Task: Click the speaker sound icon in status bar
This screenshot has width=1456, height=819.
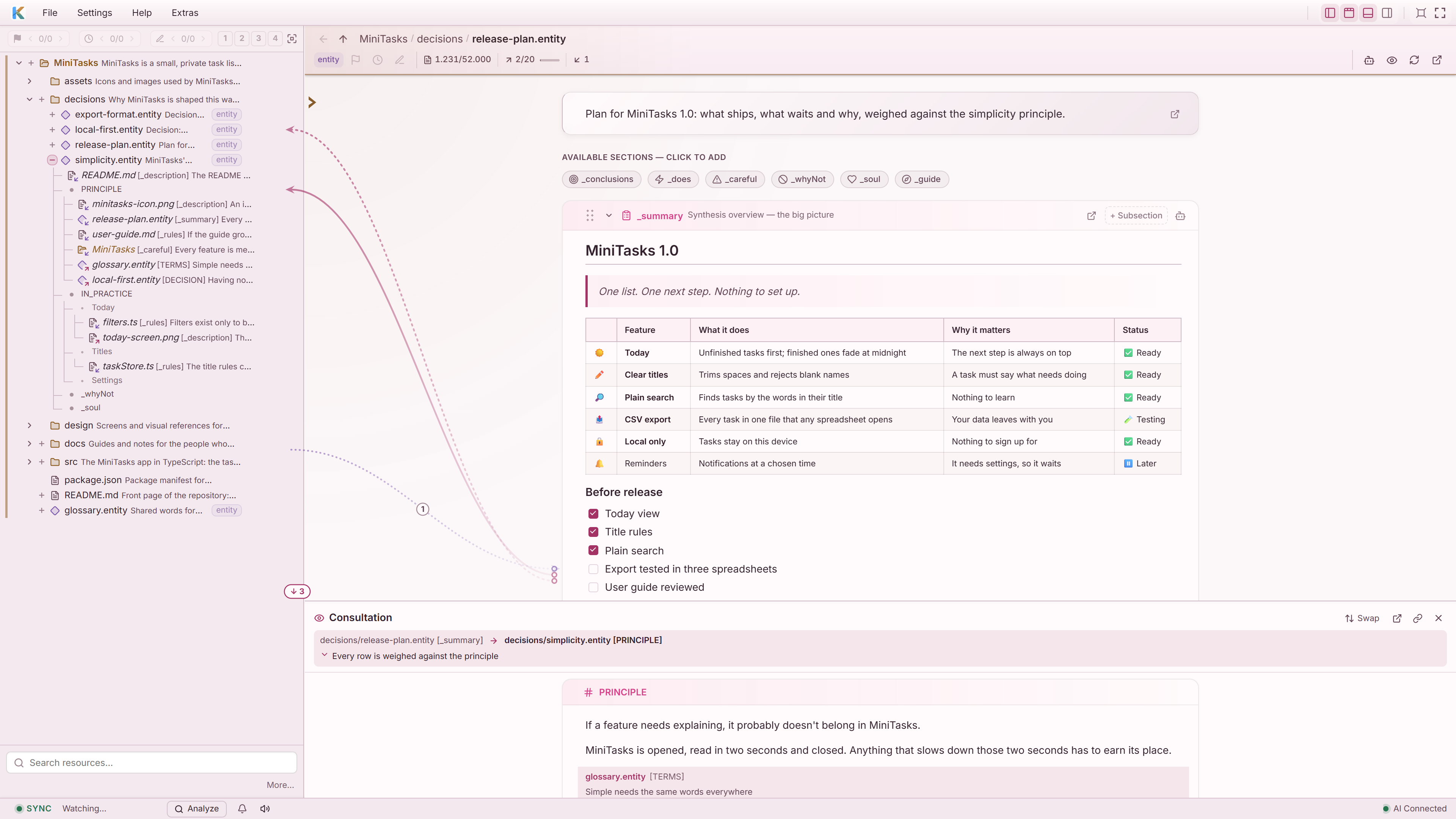Action: point(265,808)
